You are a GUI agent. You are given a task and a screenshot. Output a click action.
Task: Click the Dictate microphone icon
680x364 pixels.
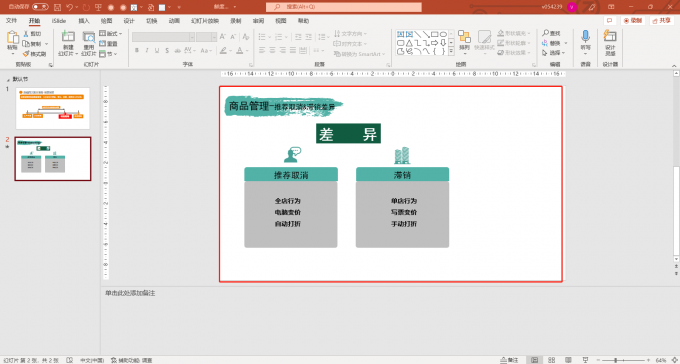585,36
